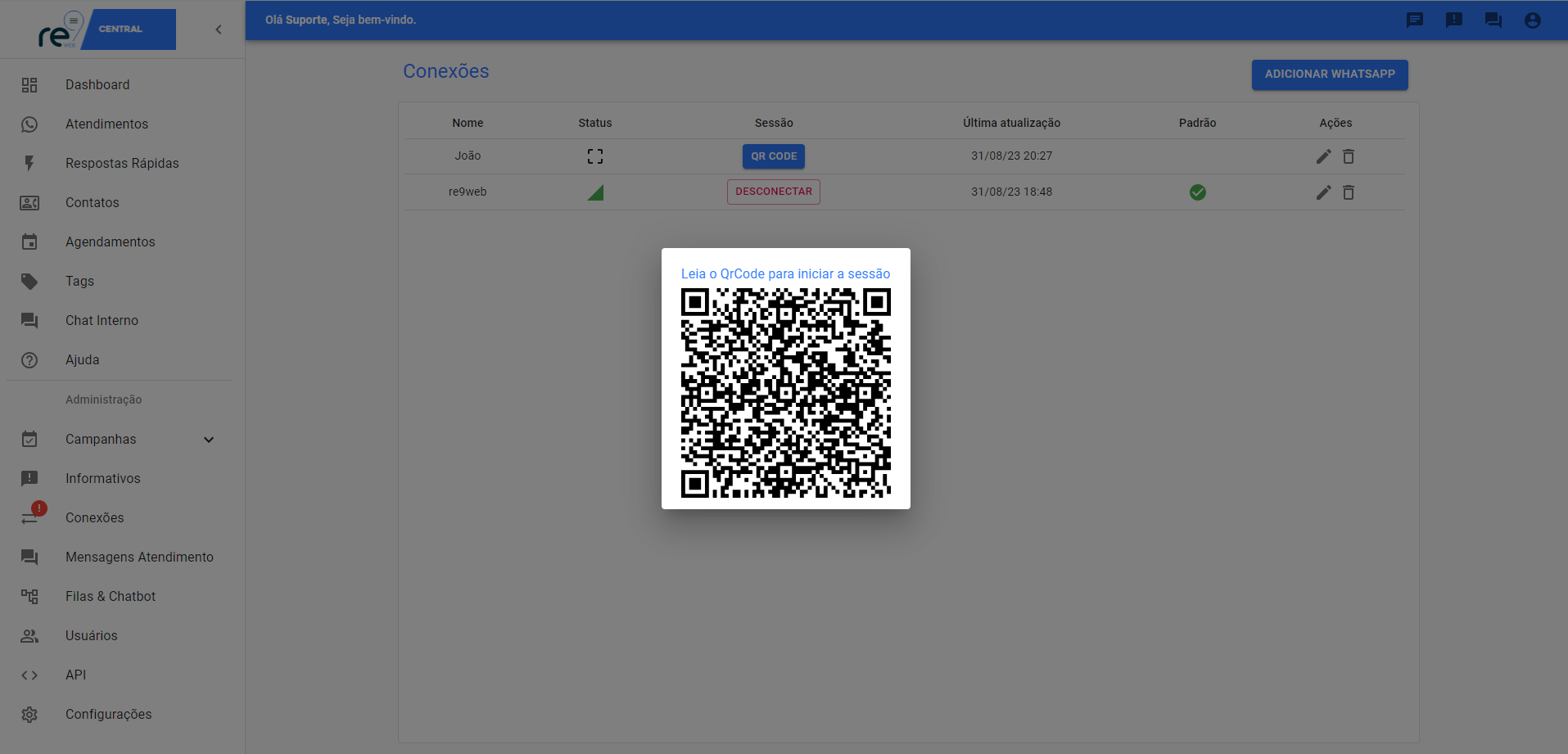Click the Mensagens Atendimento chat icon
Screen dimensions: 1568x754
(29, 558)
